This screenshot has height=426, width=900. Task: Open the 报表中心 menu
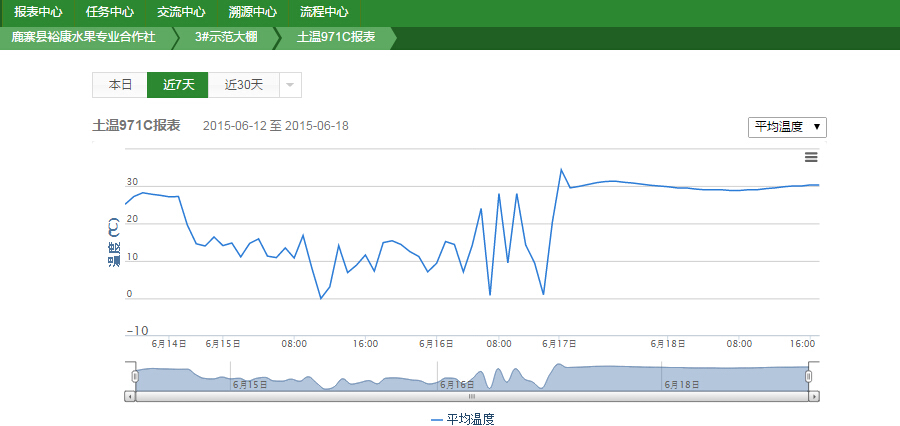pyautogui.click(x=39, y=13)
